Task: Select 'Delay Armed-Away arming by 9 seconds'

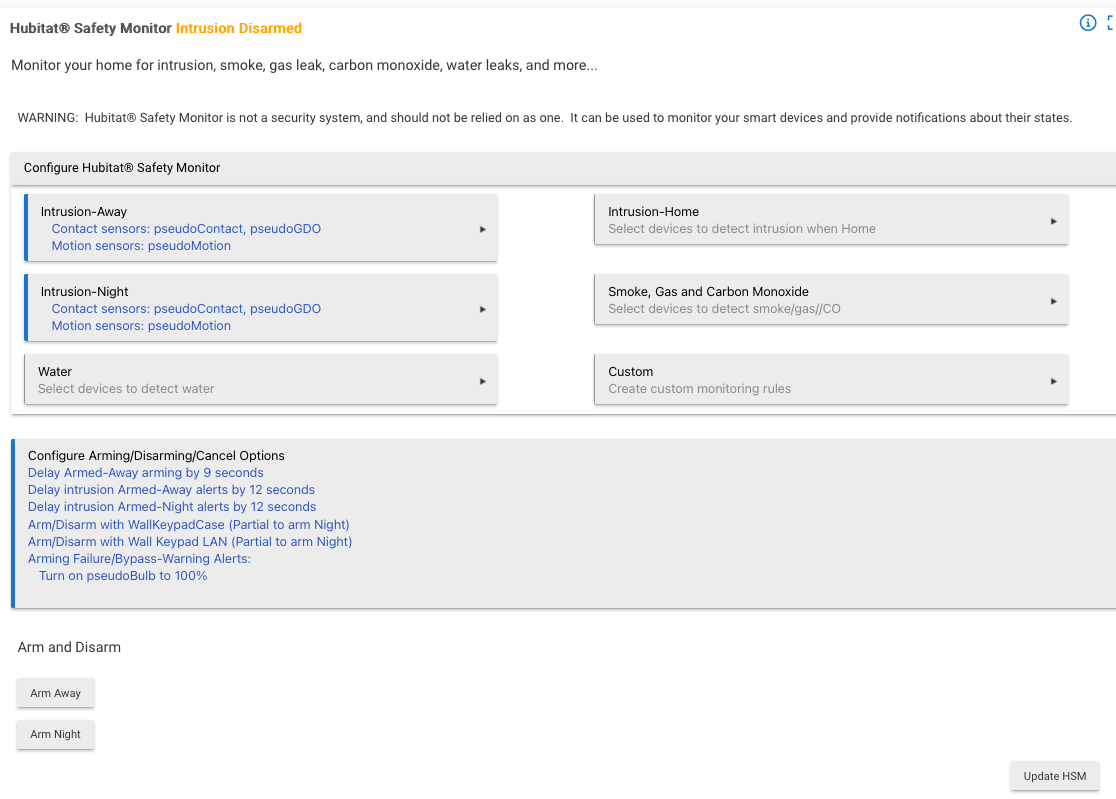Action: (x=146, y=472)
